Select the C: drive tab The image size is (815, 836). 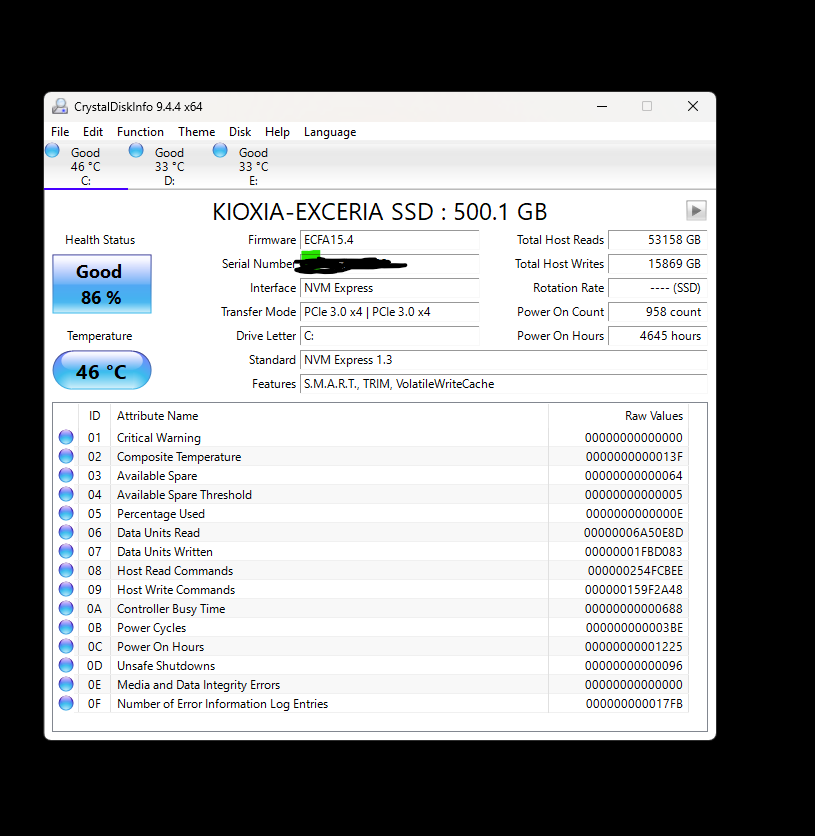[x=86, y=166]
